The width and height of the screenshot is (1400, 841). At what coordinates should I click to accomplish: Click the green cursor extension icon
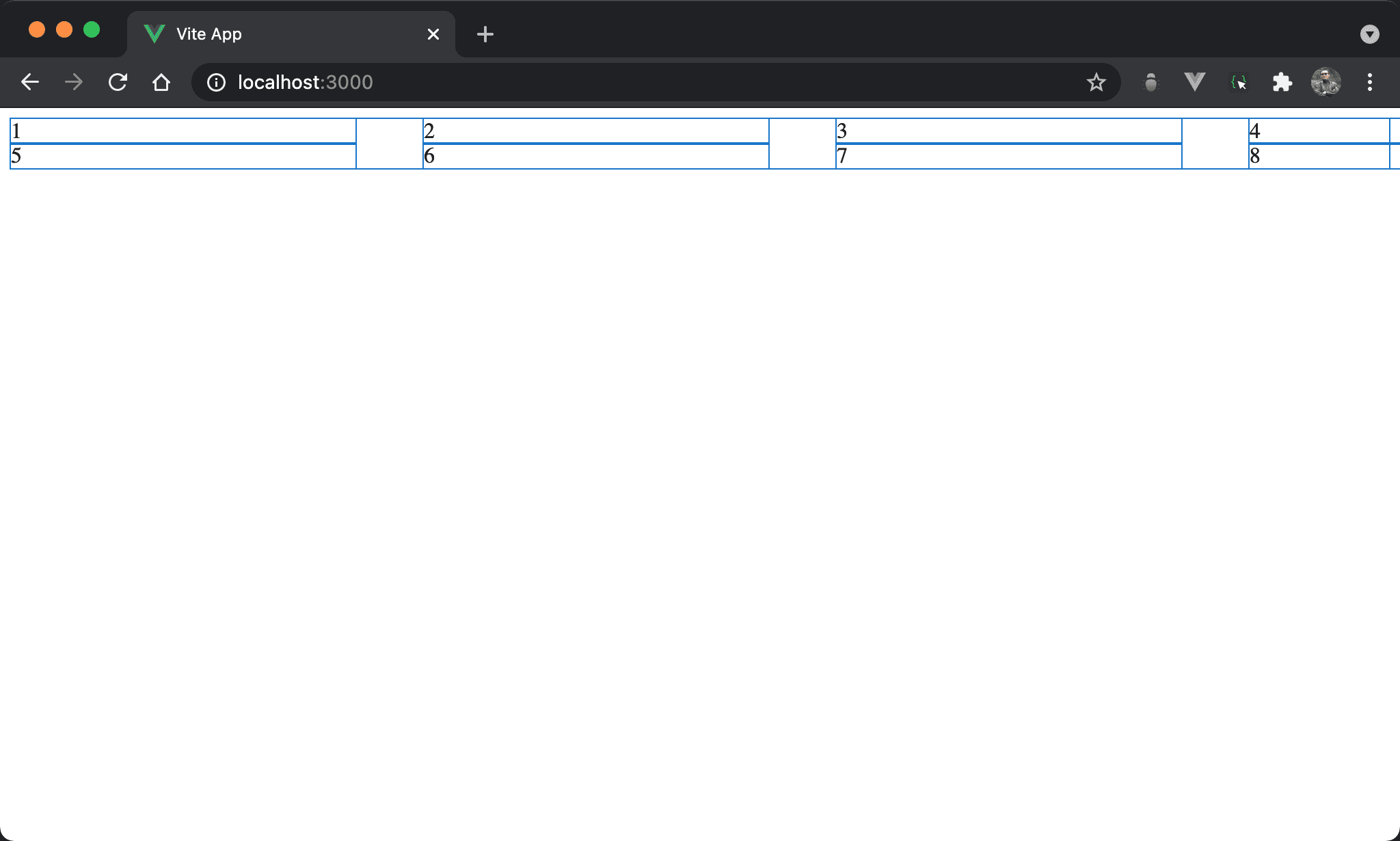[1238, 83]
